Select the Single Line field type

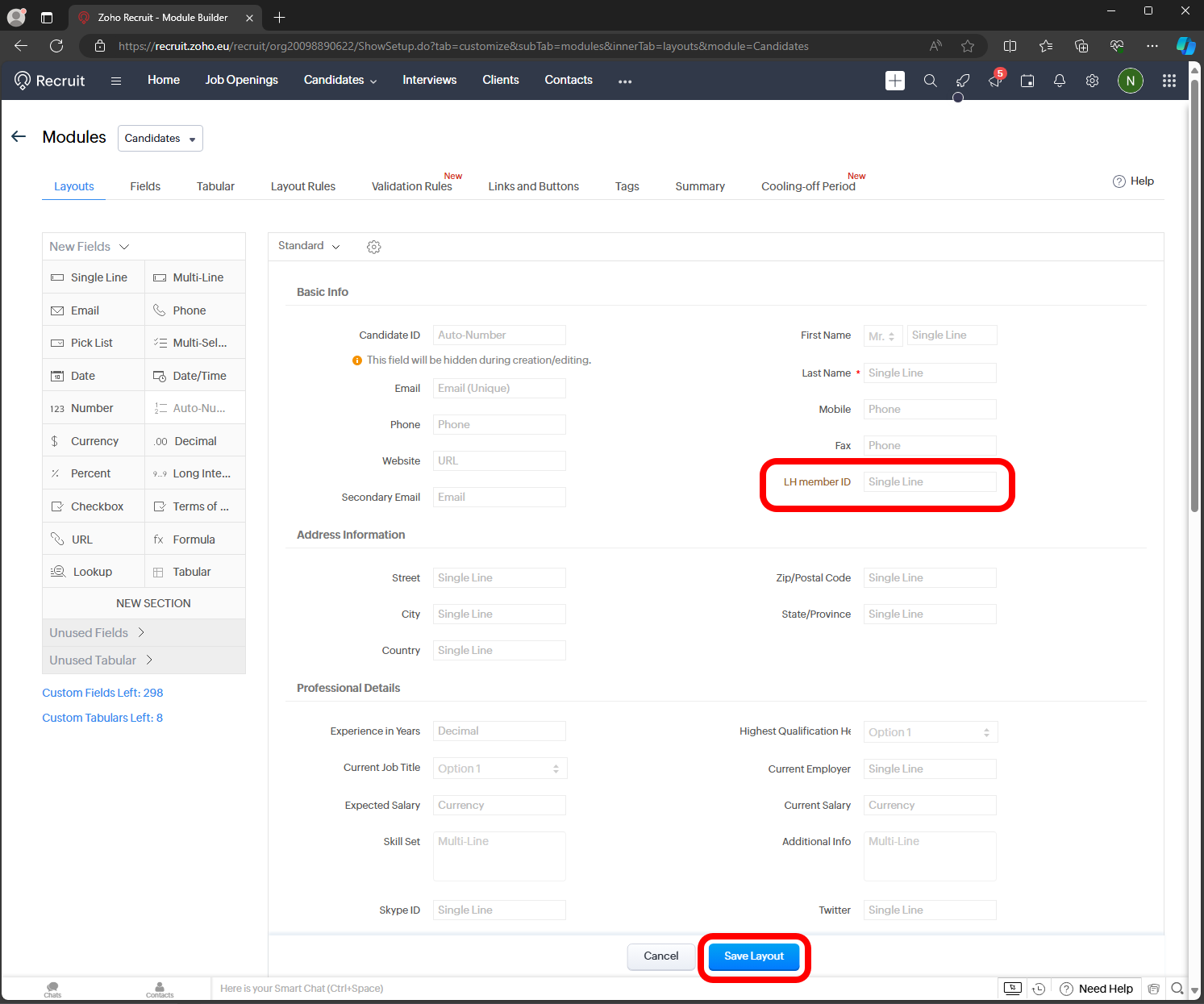(x=94, y=277)
